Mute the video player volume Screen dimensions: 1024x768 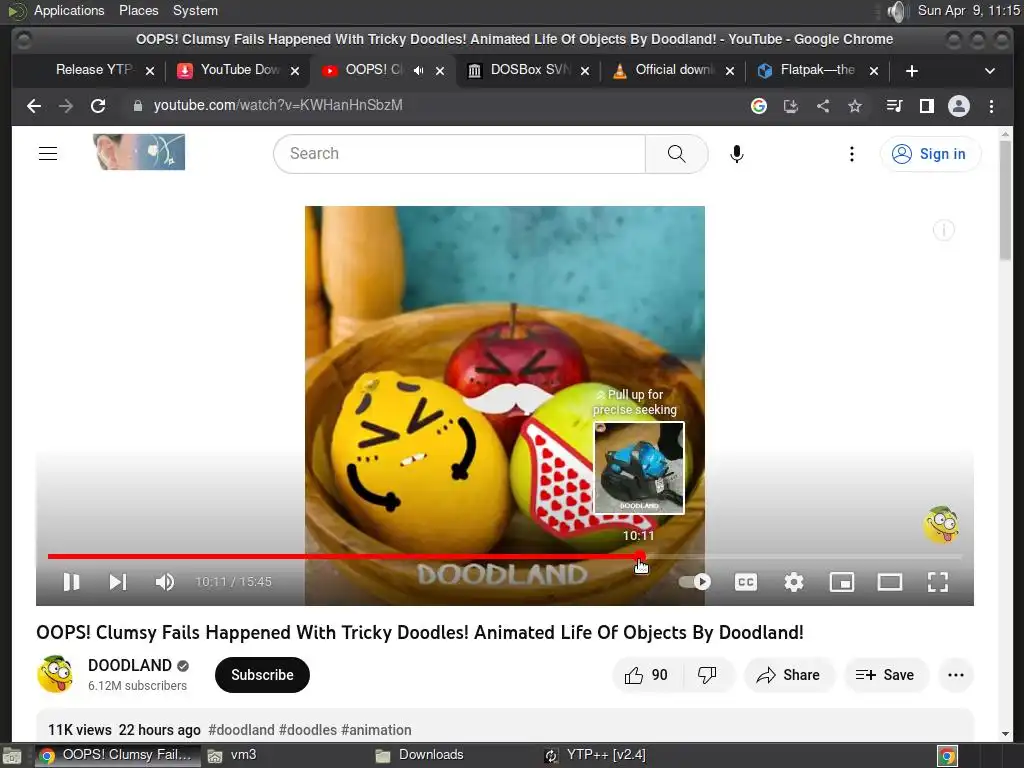[x=165, y=582]
